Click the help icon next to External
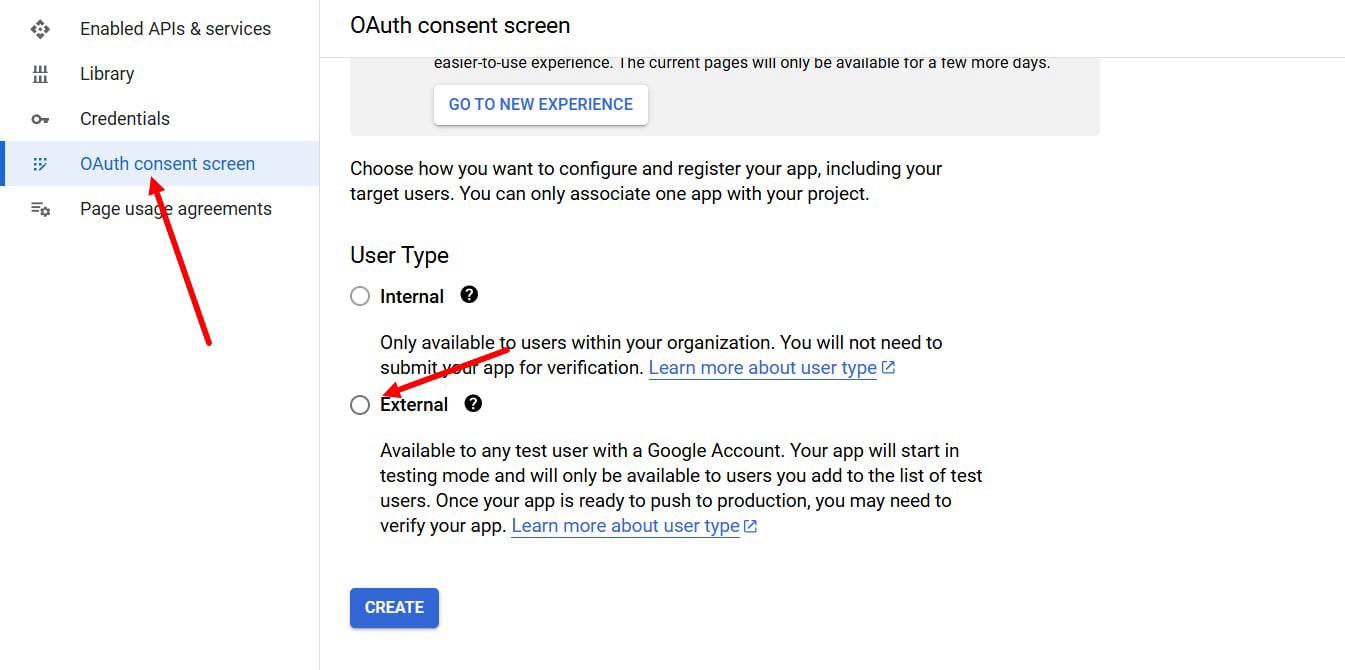The image size is (1345, 670). point(473,403)
